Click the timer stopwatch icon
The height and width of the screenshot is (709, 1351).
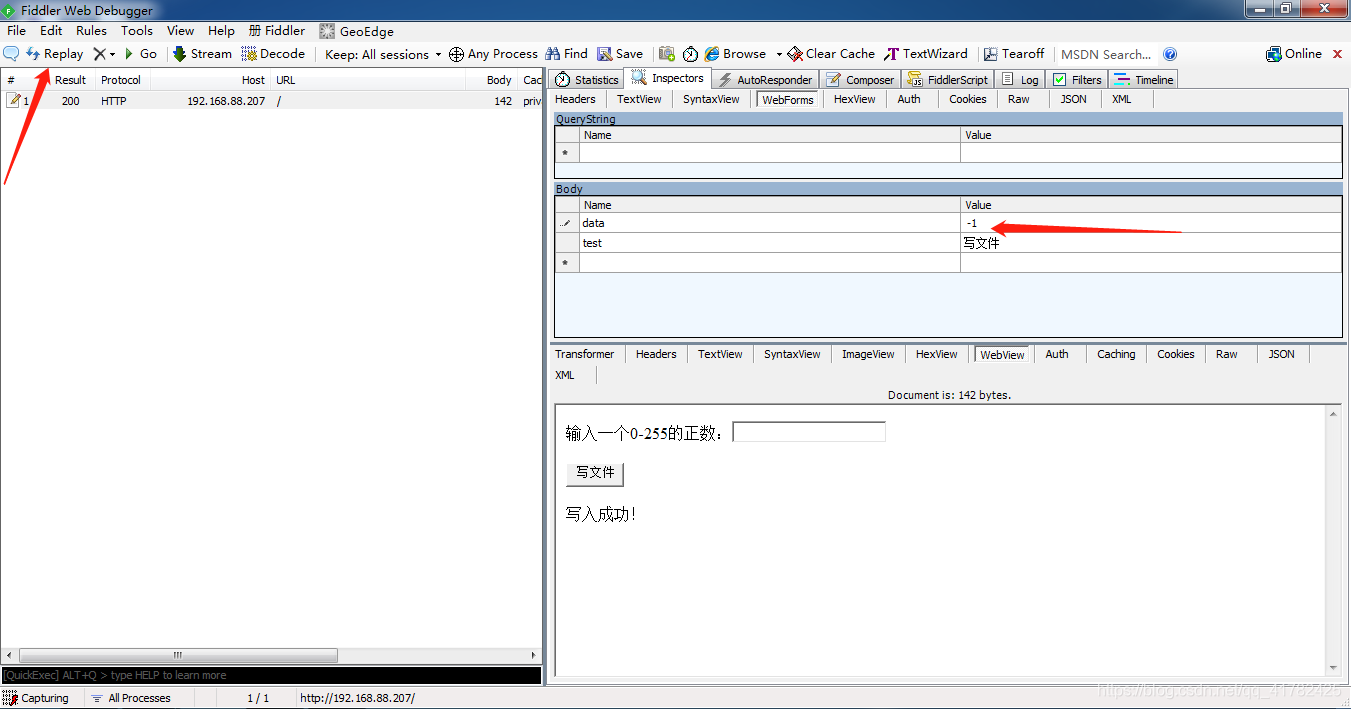(690, 54)
